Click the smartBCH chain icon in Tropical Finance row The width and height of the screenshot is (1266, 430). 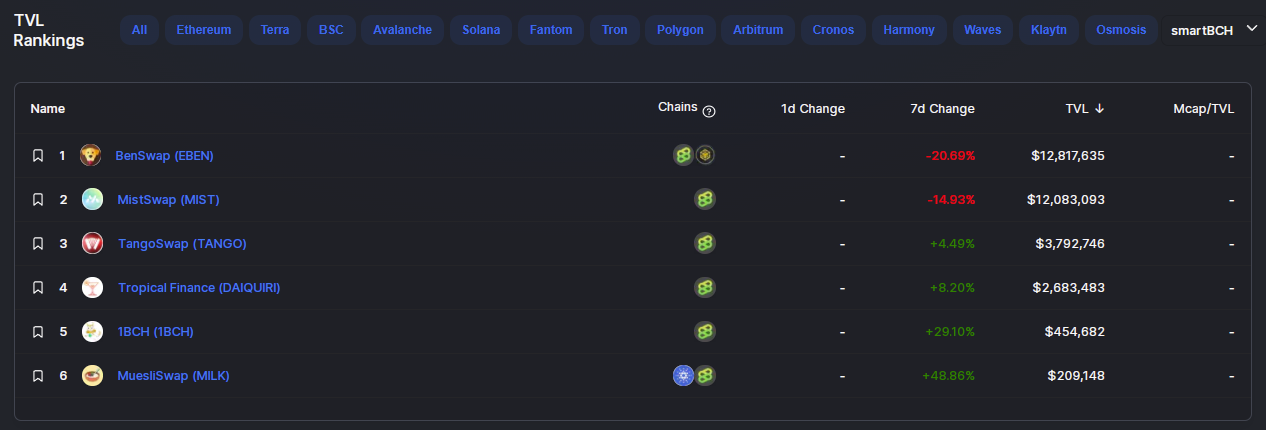[x=705, y=288]
